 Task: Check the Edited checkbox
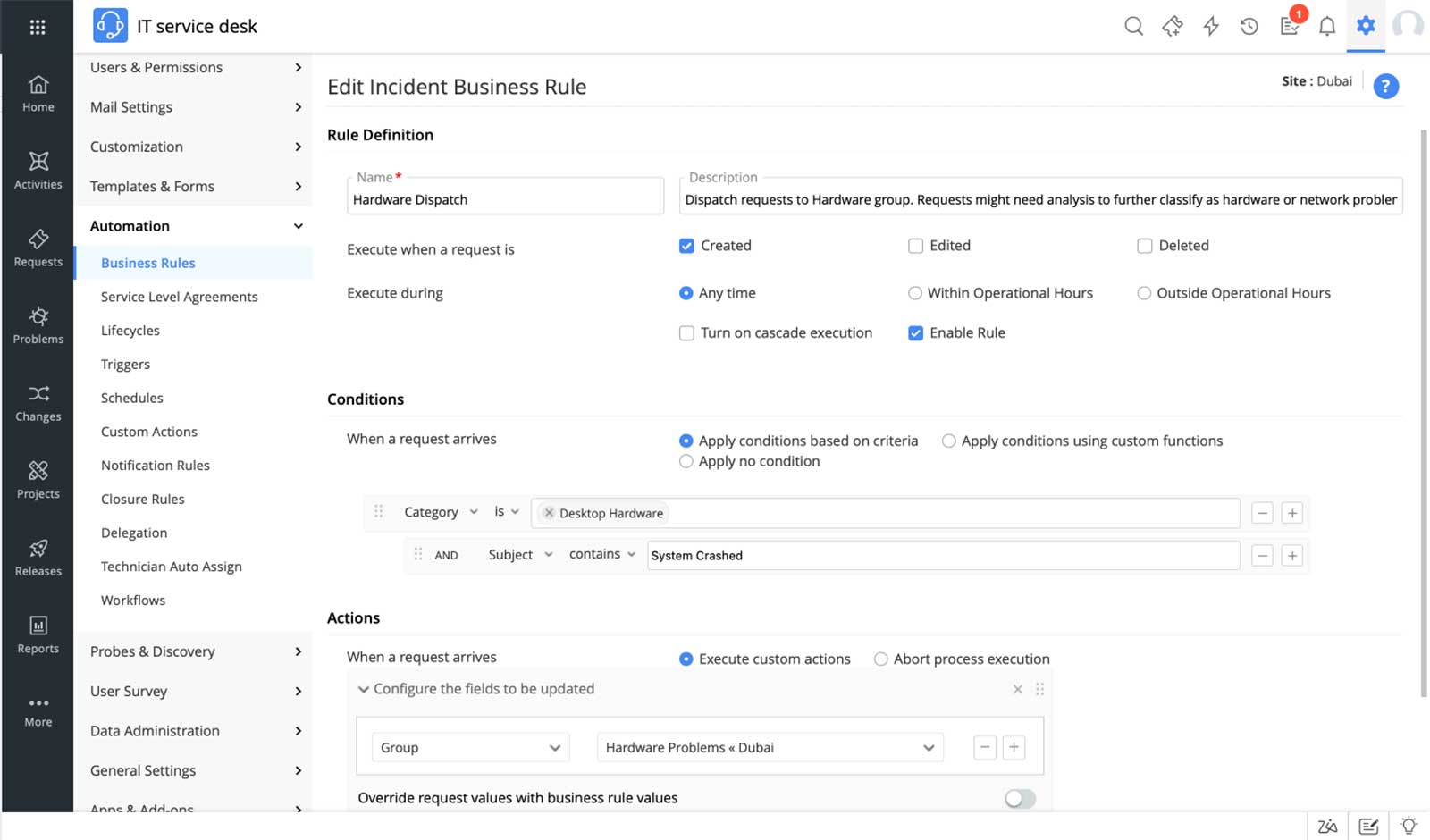(x=915, y=246)
